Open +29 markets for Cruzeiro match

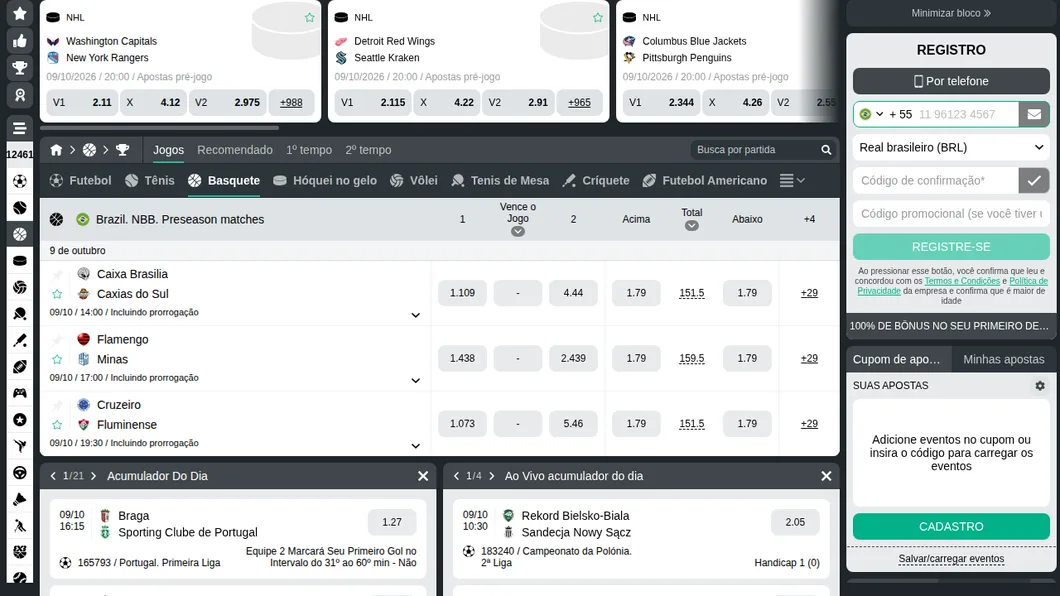(x=809, y=424)
